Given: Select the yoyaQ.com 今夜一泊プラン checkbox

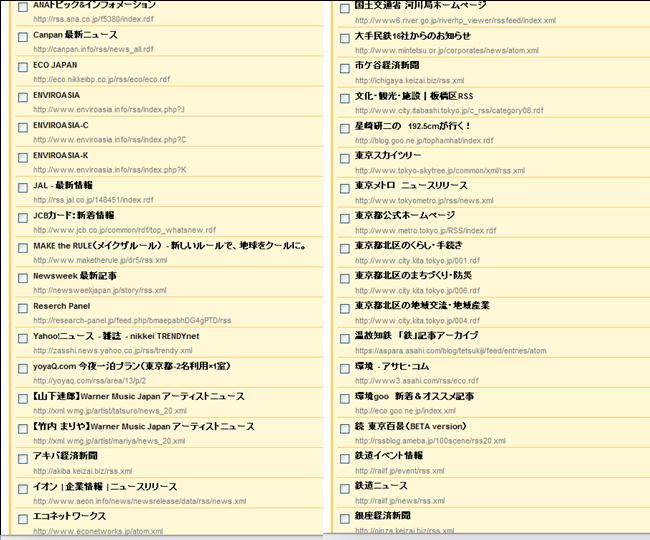Looking at the screenshot, I should (x=23, y=368).
